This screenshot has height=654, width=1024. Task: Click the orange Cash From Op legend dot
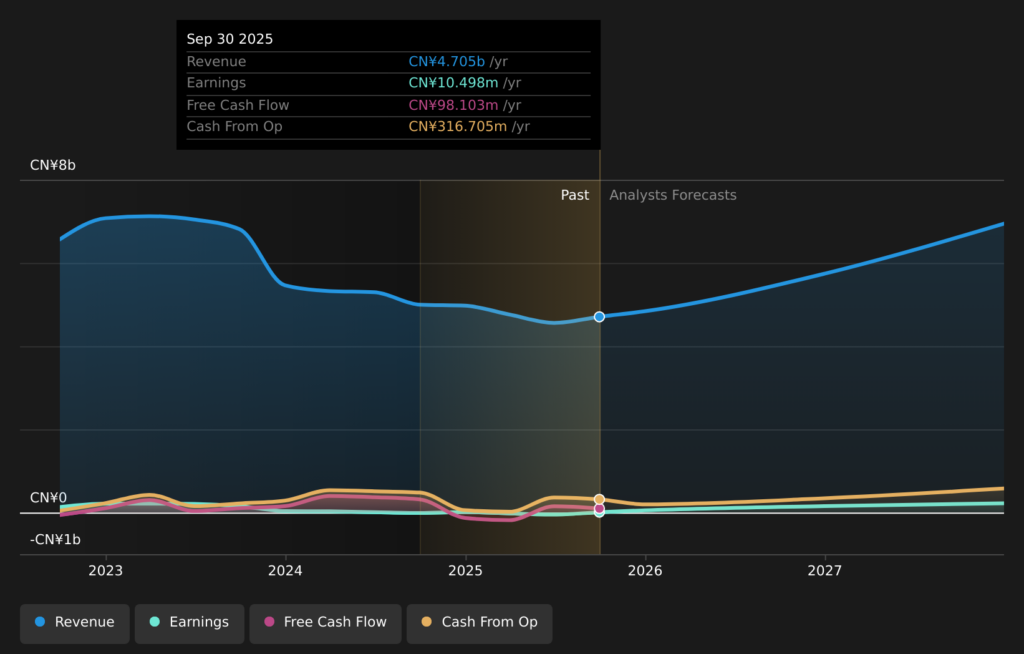[427, 622]
